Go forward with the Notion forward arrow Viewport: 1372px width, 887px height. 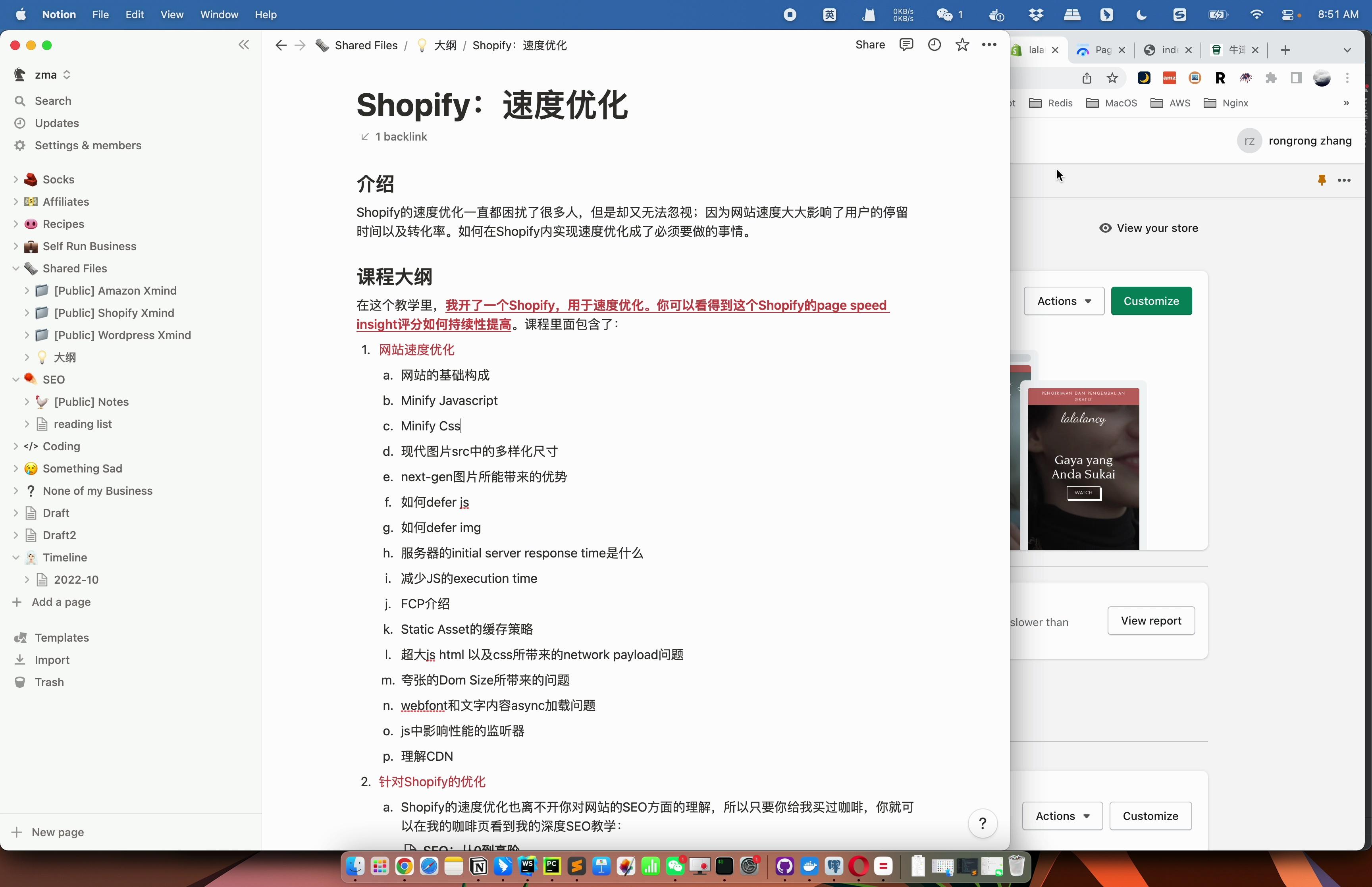[300, 46]
